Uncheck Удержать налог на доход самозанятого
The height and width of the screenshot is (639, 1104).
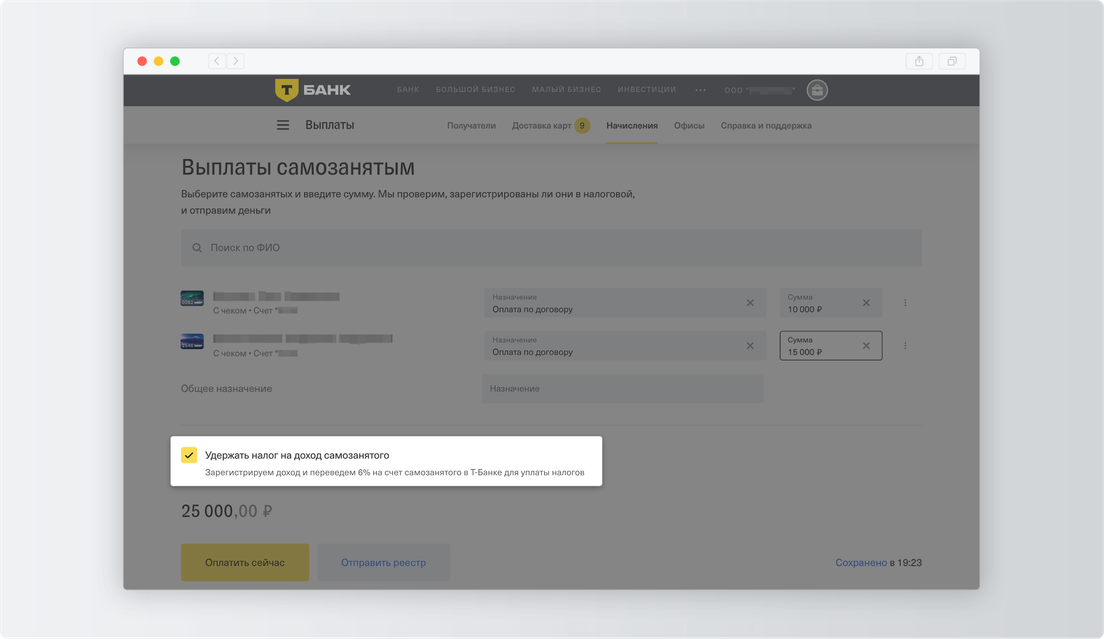(x=189, y=455)
